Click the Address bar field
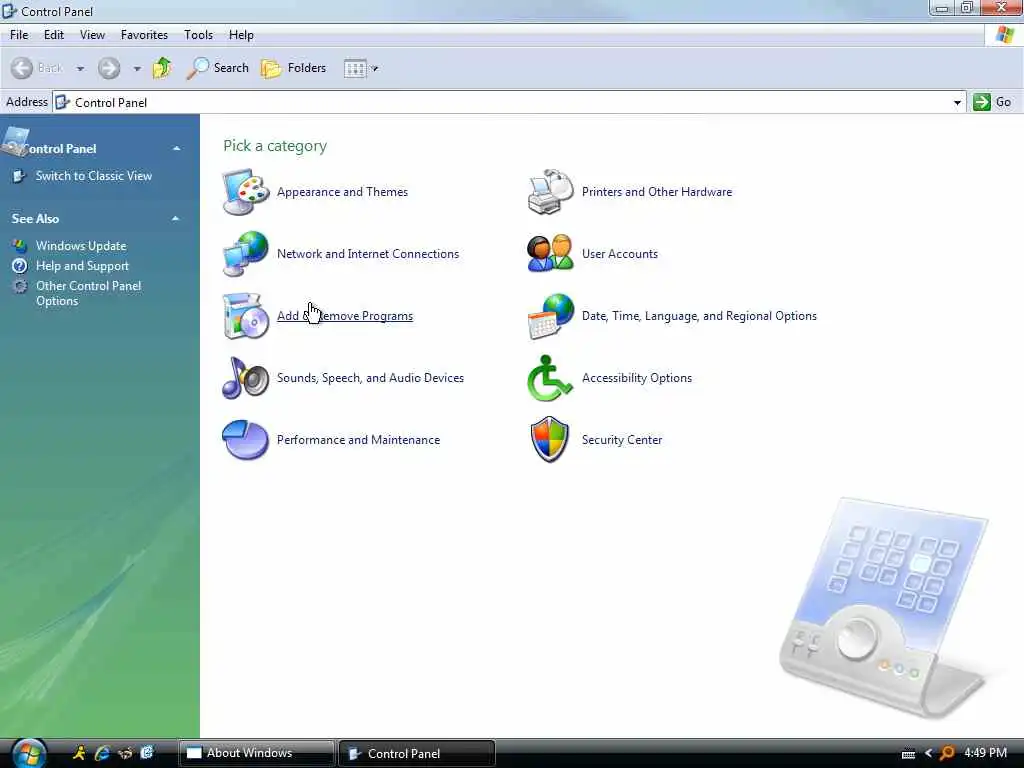Image resolution: width=1024 pixels, height=768 pixels. tap(509, 103)
